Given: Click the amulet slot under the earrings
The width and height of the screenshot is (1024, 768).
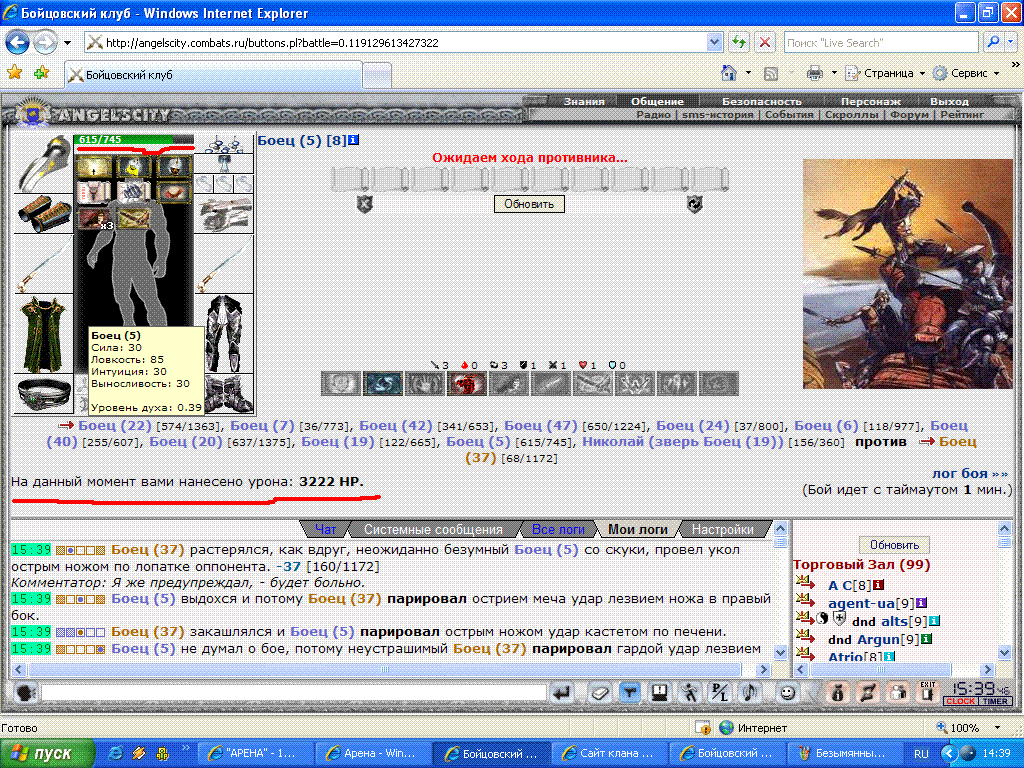Looking at the screenshot, I should pos(224,163).
